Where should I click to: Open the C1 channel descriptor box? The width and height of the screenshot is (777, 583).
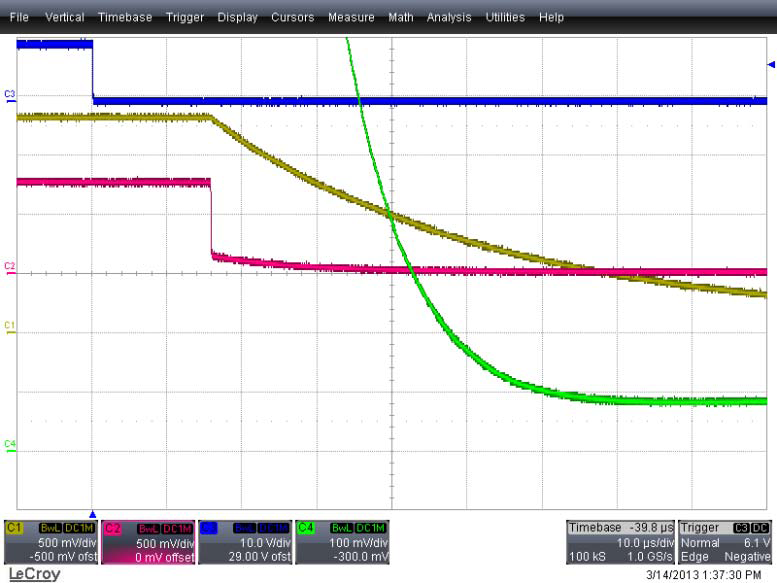click(50, 541)
